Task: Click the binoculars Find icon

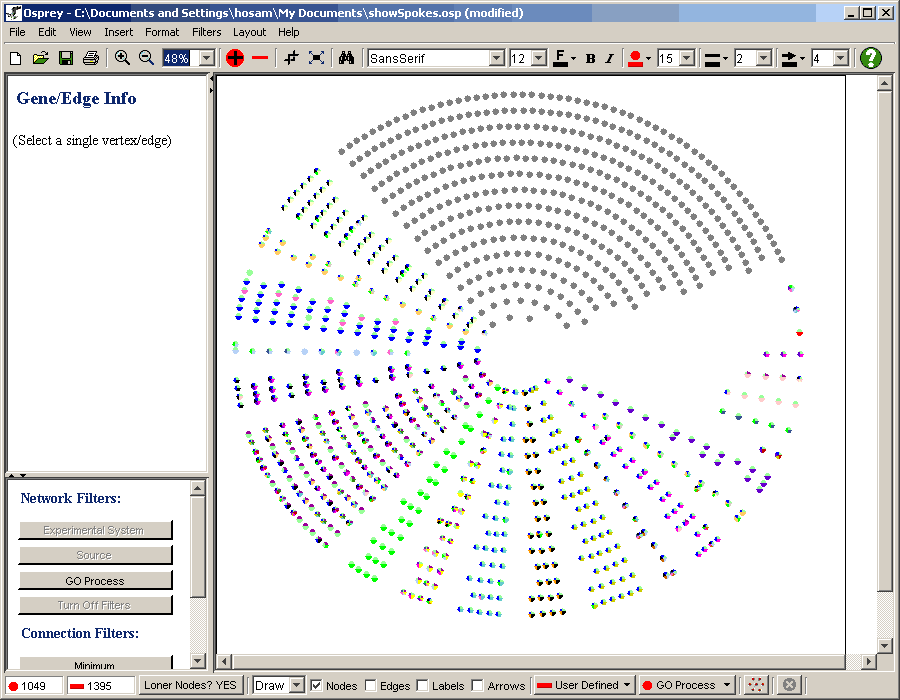Action: coord(346,58)
